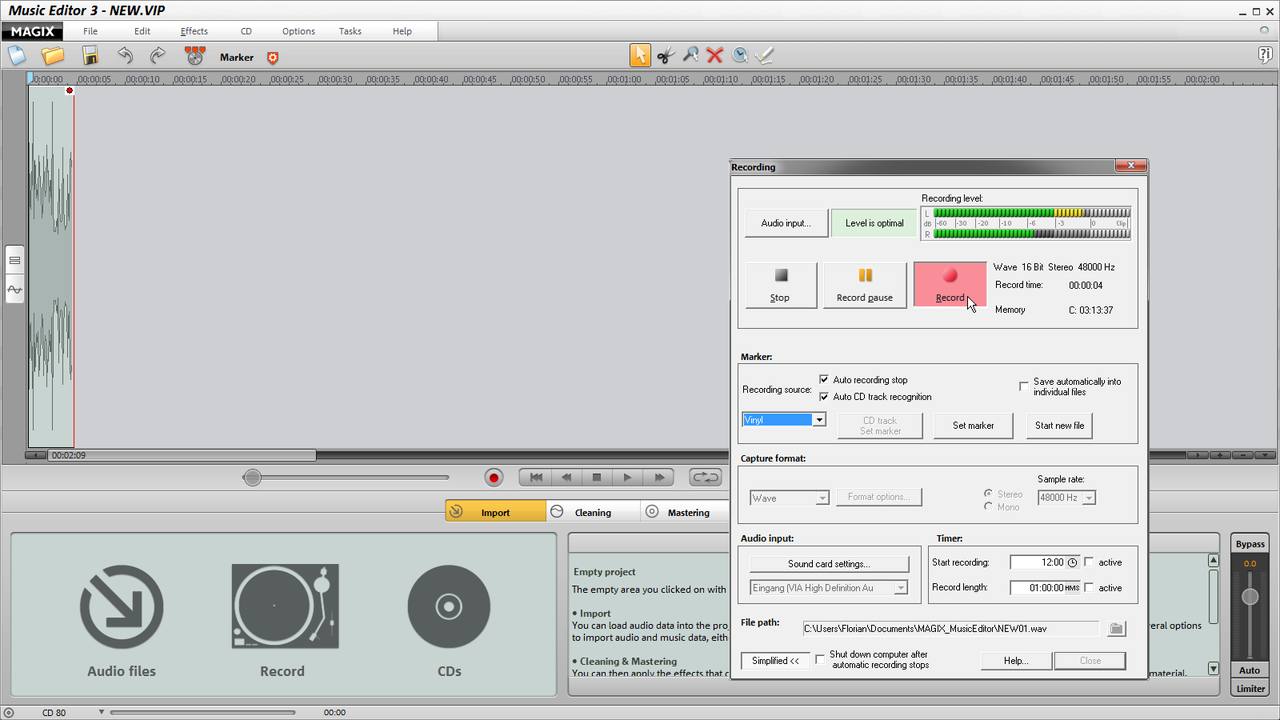Expand the Eingang audio input device dropdown
Viewport: 1280px width, 720px height.
(900, 588)
